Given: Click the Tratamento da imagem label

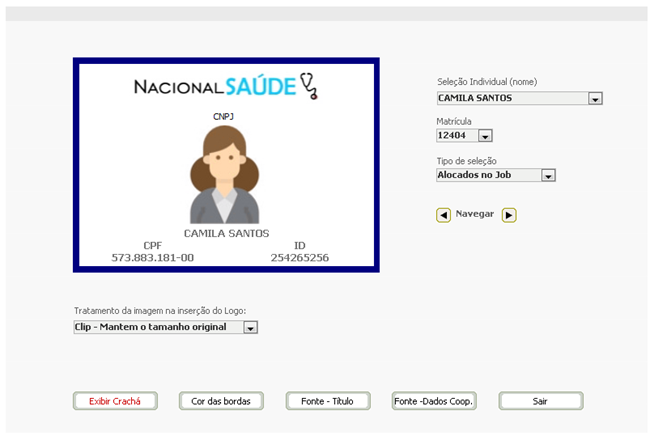Looking at the screenshot, I should 160,311.
